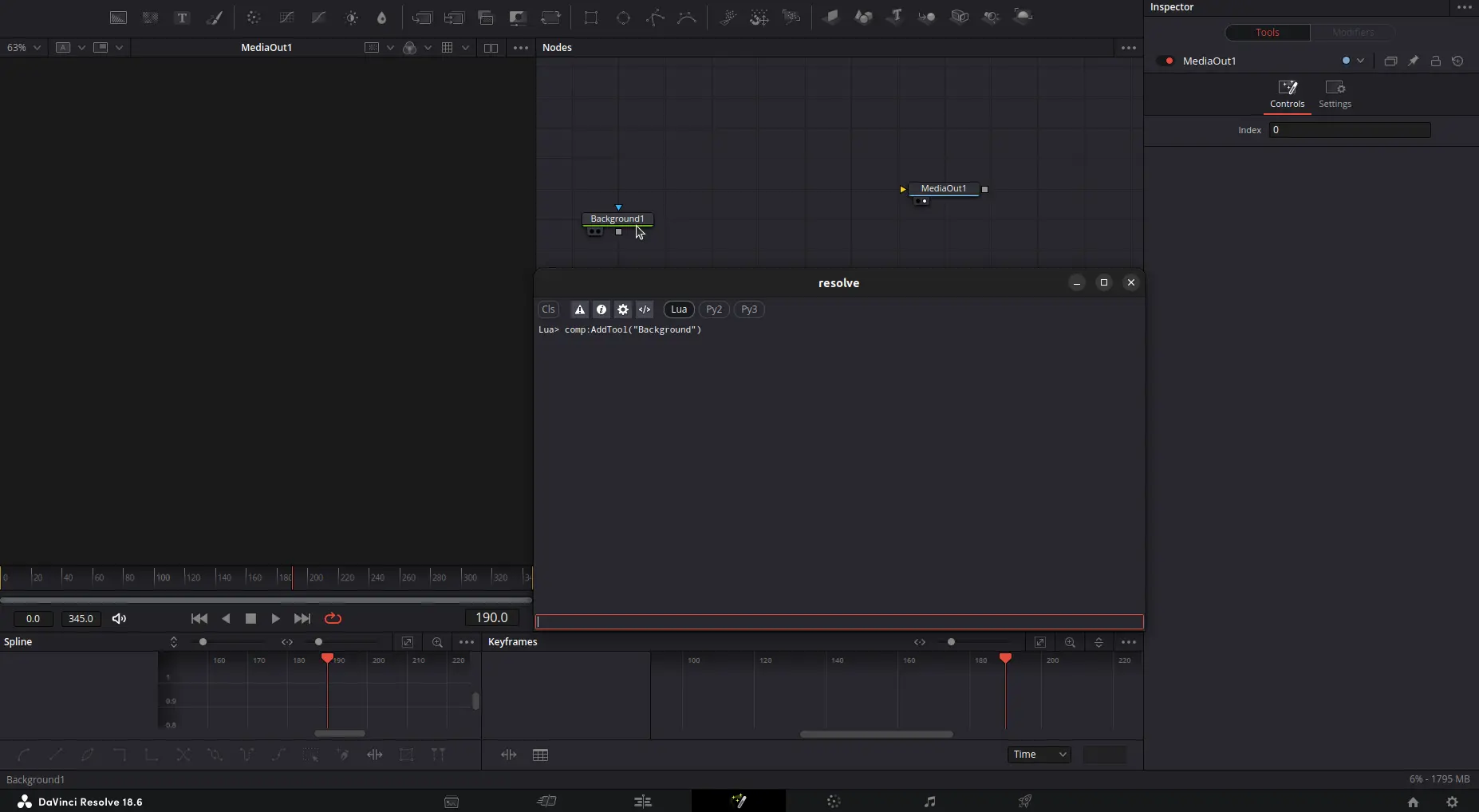Viewport: 1479px width, 812px height.
Task: Open the Controls tab in Inspector
Action: (1287, 94)
